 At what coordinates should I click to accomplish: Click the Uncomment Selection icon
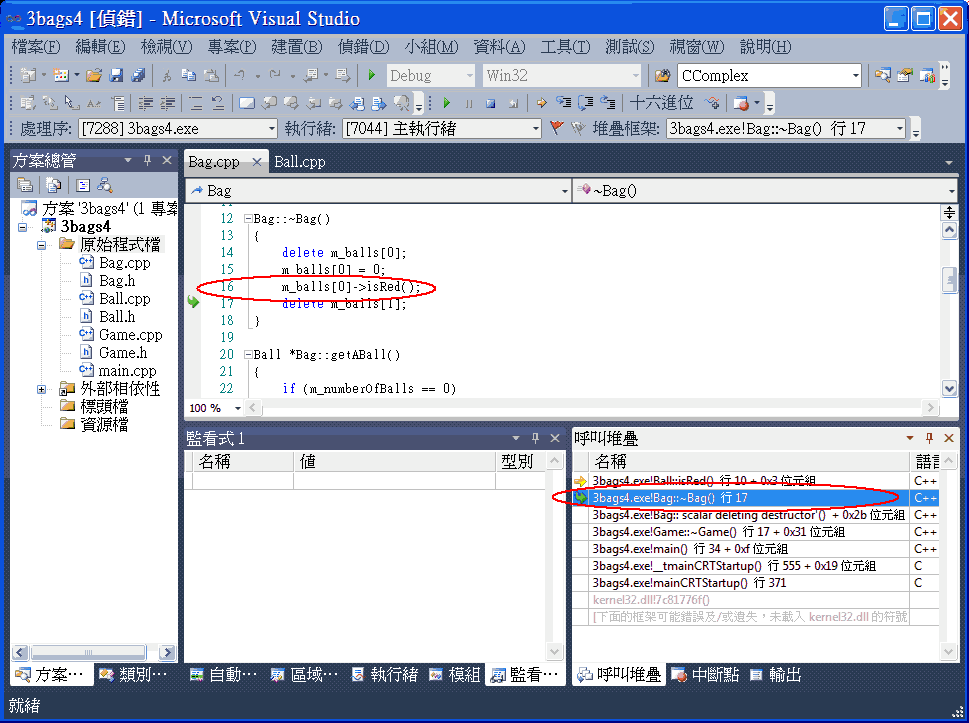click(218, 103)
